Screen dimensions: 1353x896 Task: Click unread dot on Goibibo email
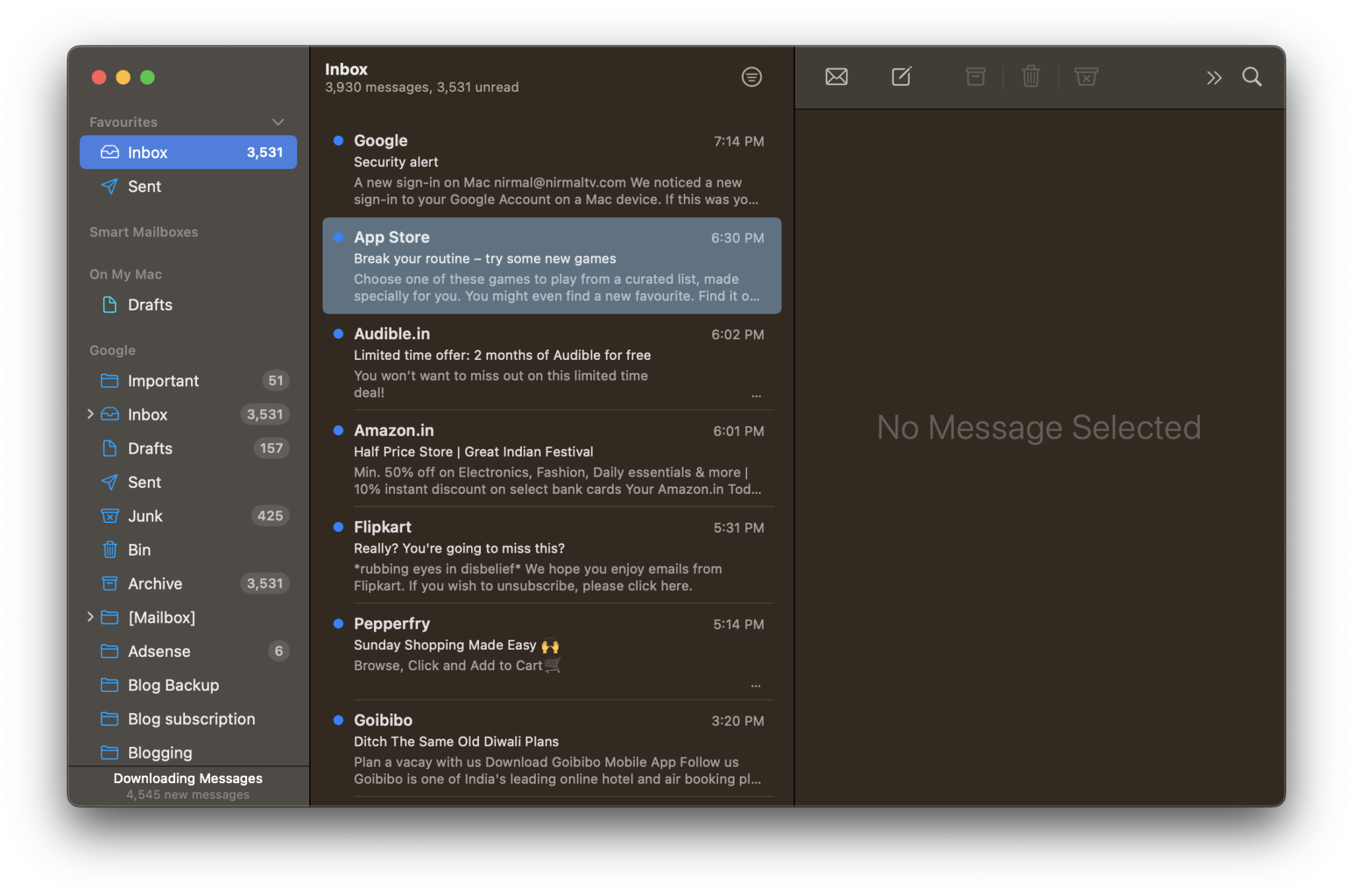(338, 720)
